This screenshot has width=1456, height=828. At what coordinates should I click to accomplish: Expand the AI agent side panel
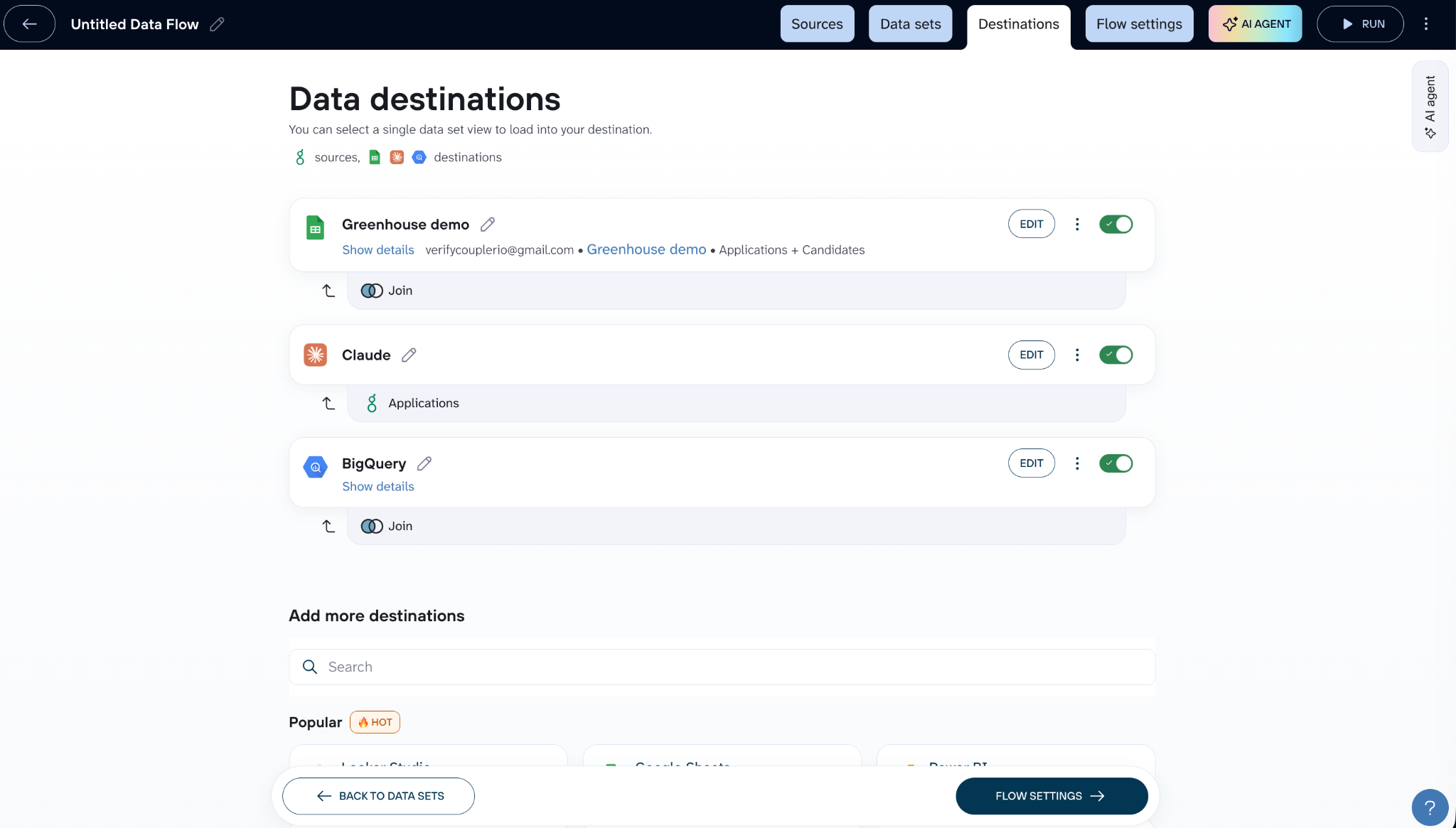[x=1430, y=106]
